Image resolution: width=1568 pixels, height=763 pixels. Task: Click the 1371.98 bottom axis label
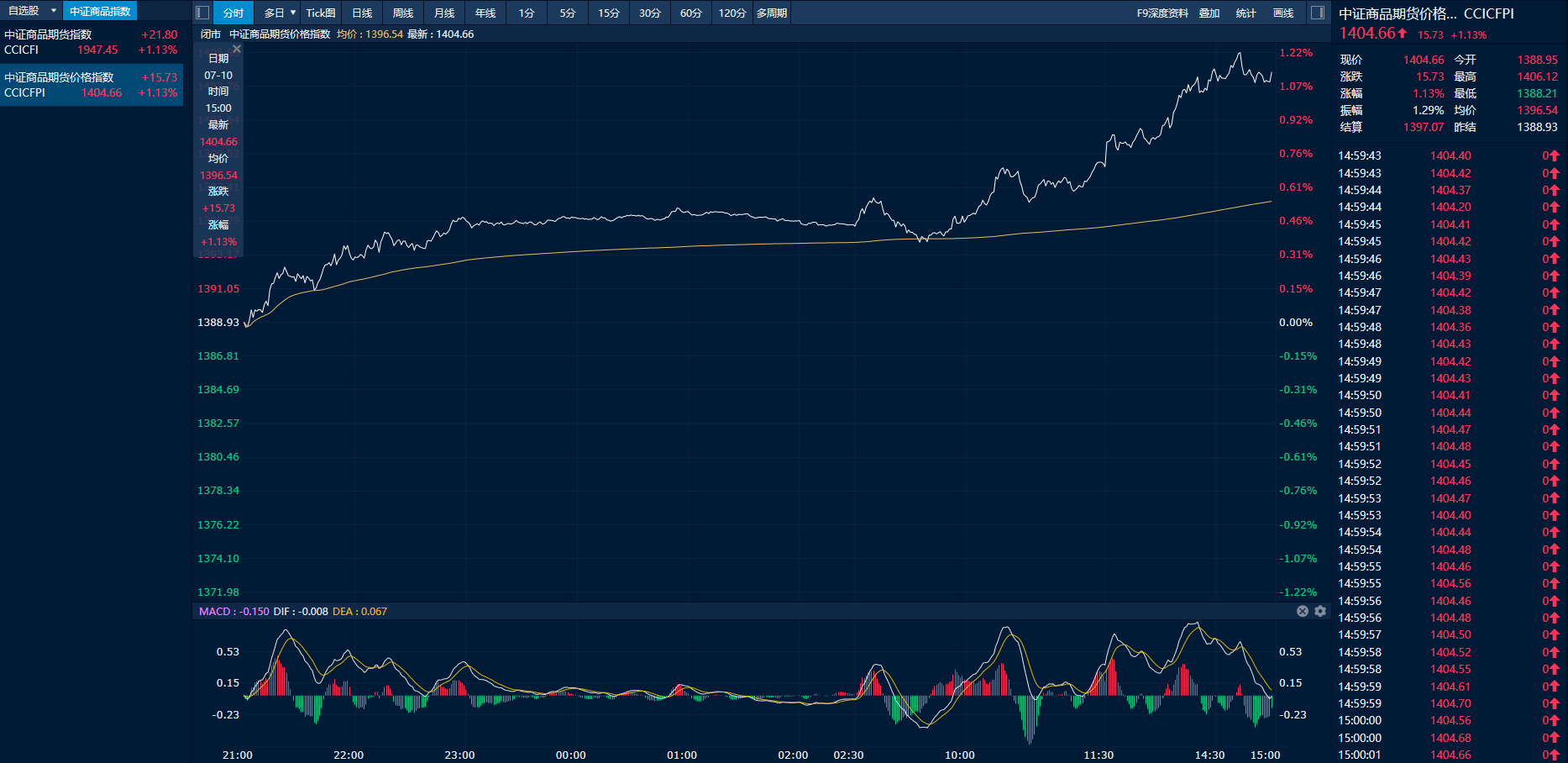pyautogui.click(x=218, y=592)
